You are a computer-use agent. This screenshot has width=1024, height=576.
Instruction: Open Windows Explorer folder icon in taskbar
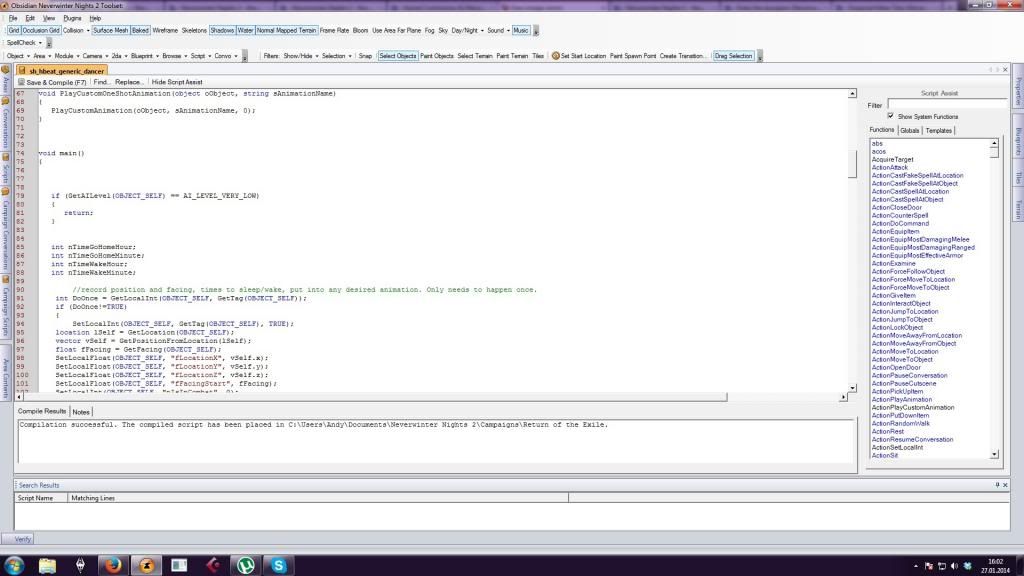click(x=47, y=565)
